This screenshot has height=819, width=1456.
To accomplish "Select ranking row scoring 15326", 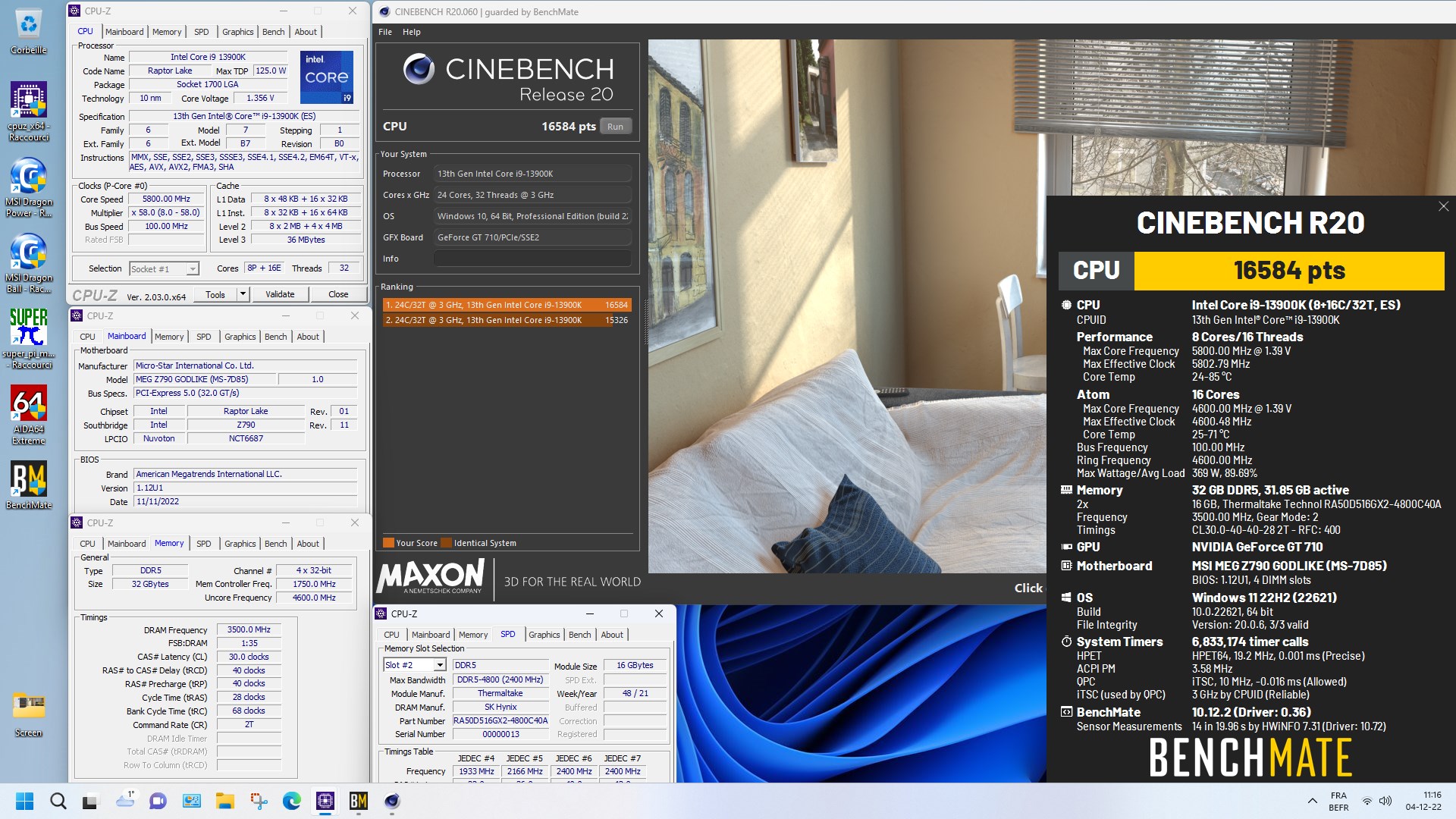I will click(507, 320).
